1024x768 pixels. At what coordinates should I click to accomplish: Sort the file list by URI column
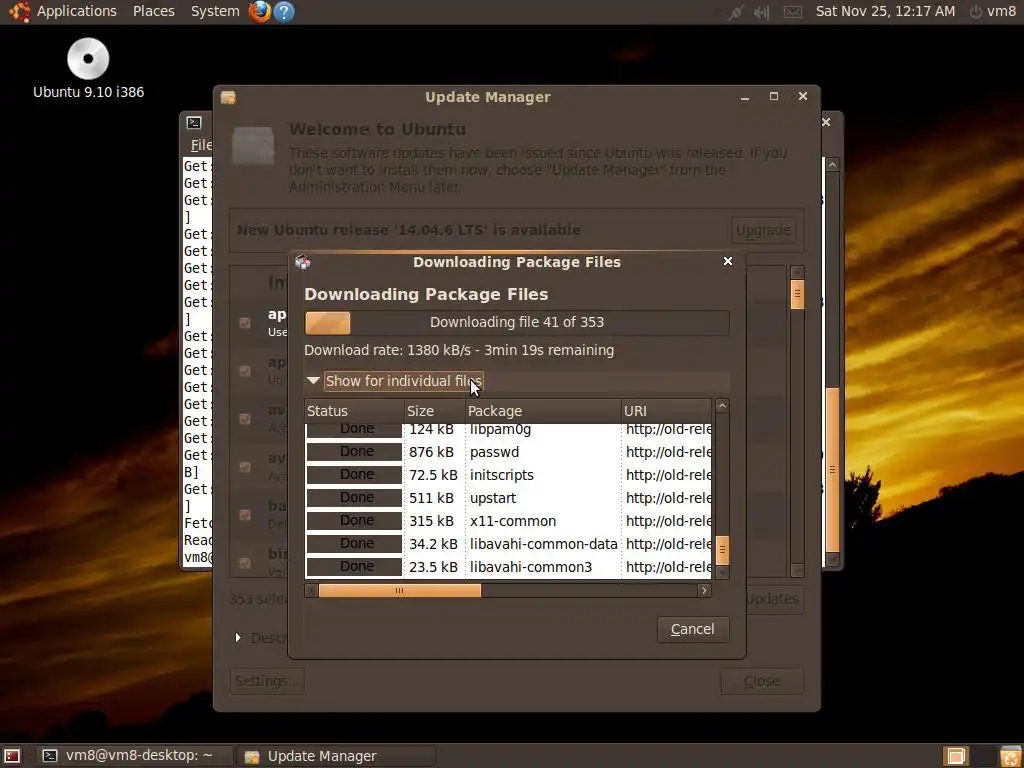(666, 411)
